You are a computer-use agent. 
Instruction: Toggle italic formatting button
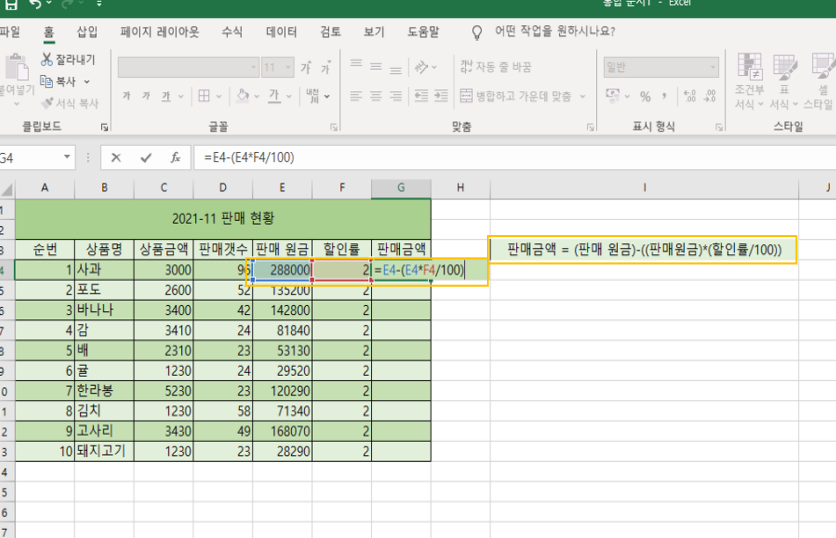pyautogui.click(x=146, y=96)
